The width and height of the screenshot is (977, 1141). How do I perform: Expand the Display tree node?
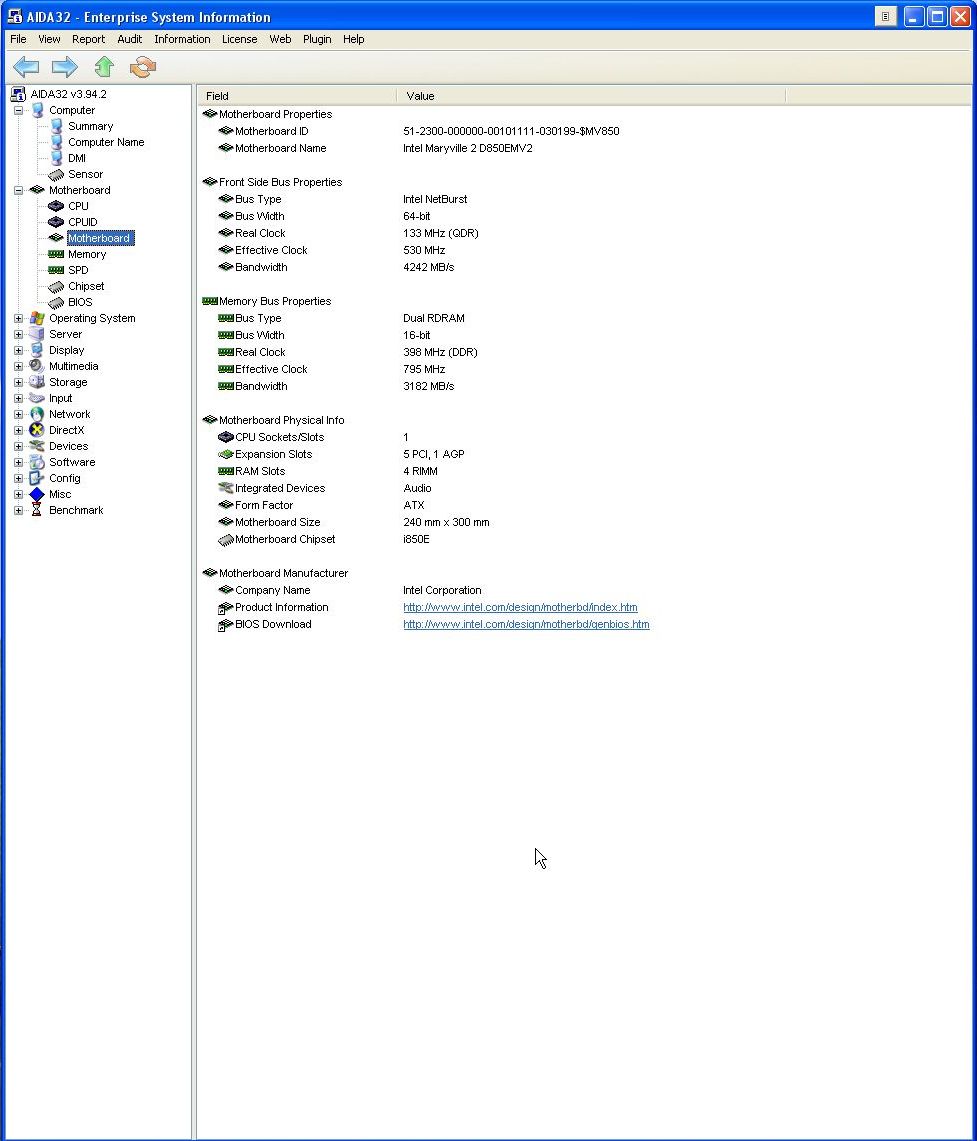(18, 350)
